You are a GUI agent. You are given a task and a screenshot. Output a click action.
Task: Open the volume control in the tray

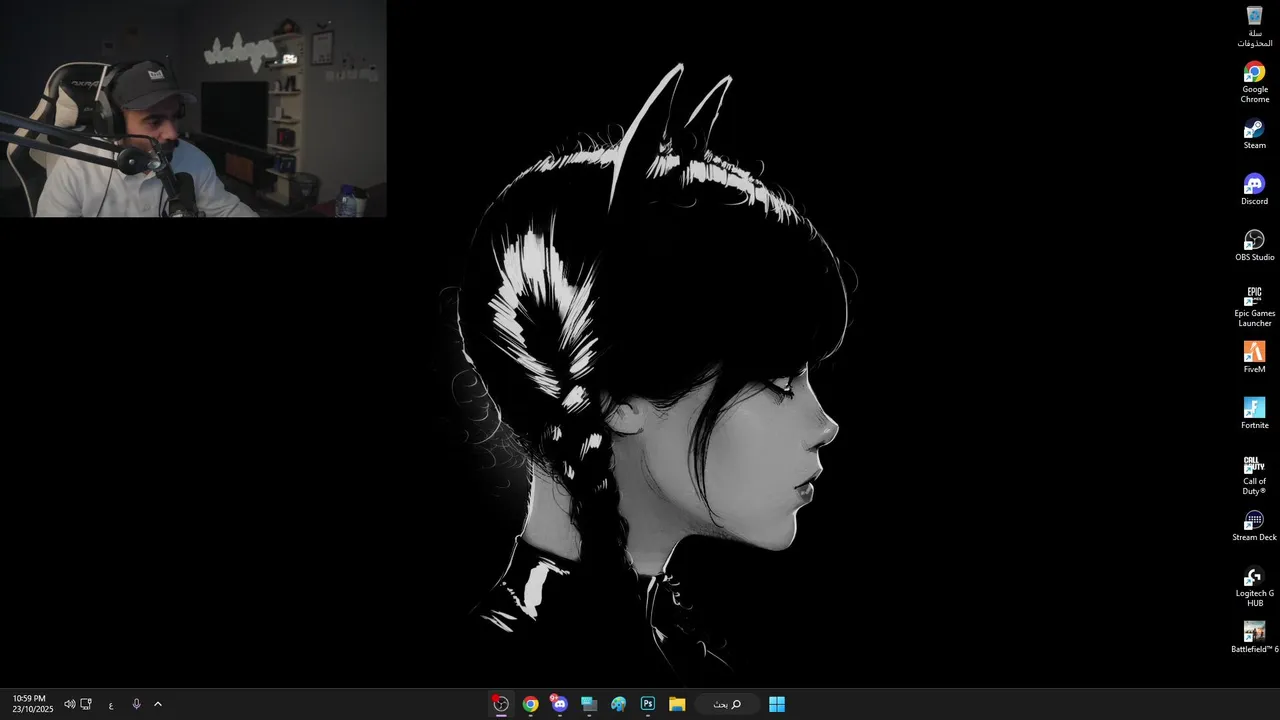(x=69, y=704)
